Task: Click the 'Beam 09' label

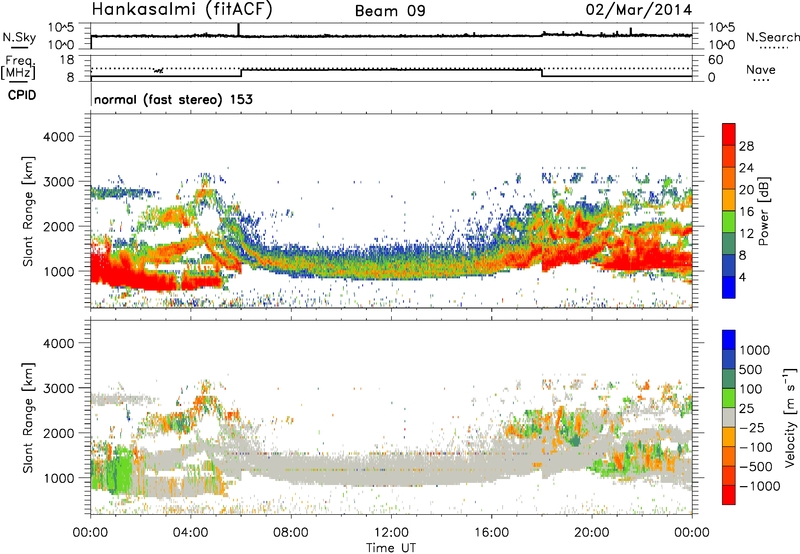Action: [x=390, y=11]
